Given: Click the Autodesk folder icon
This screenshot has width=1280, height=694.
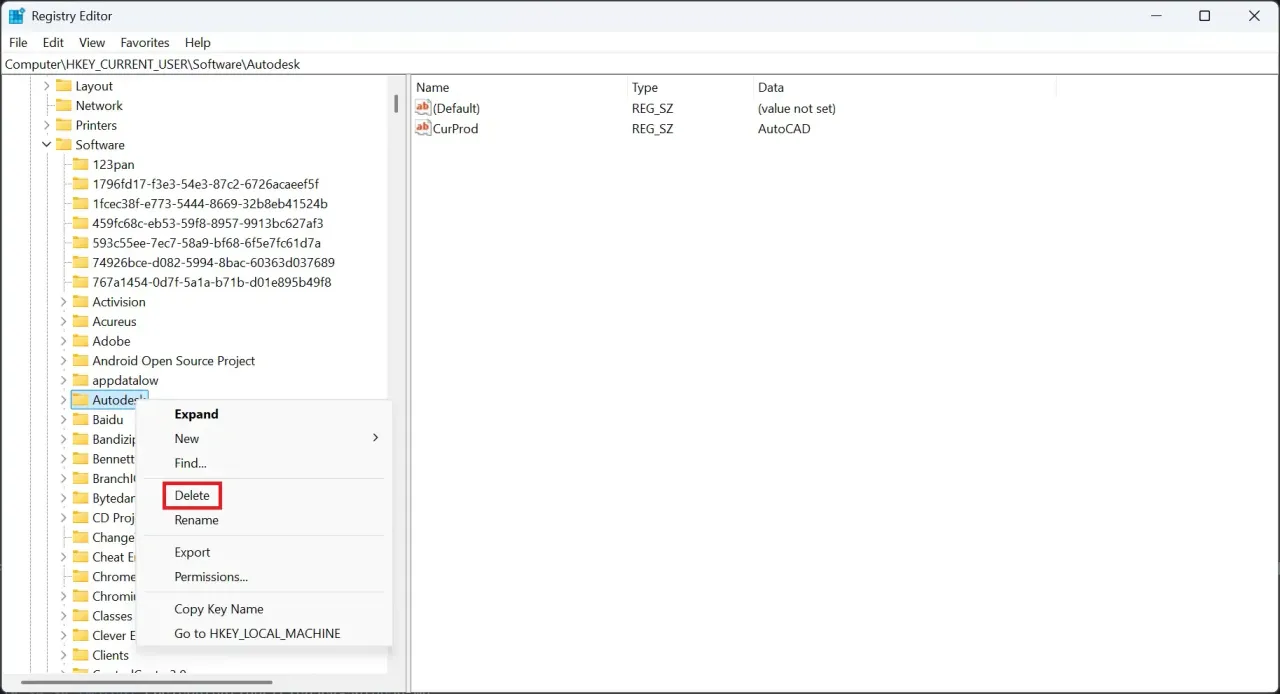Looking at the screenshot, I should click(81, 400).
